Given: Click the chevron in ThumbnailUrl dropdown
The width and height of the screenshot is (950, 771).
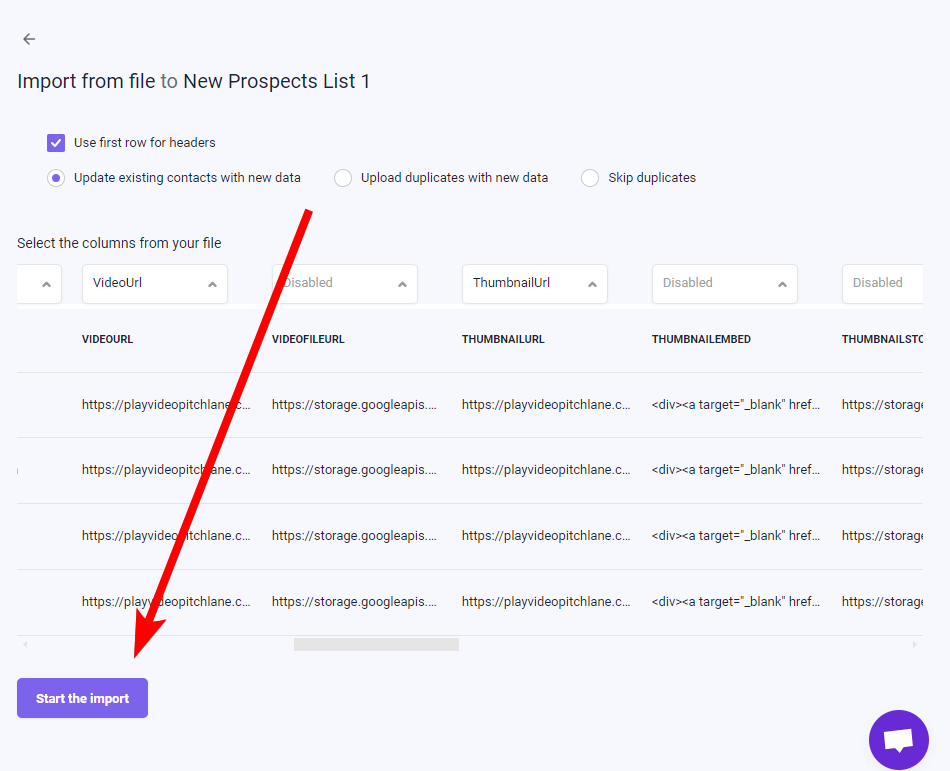Looking at the screenshot, I should tap(593, 284).
